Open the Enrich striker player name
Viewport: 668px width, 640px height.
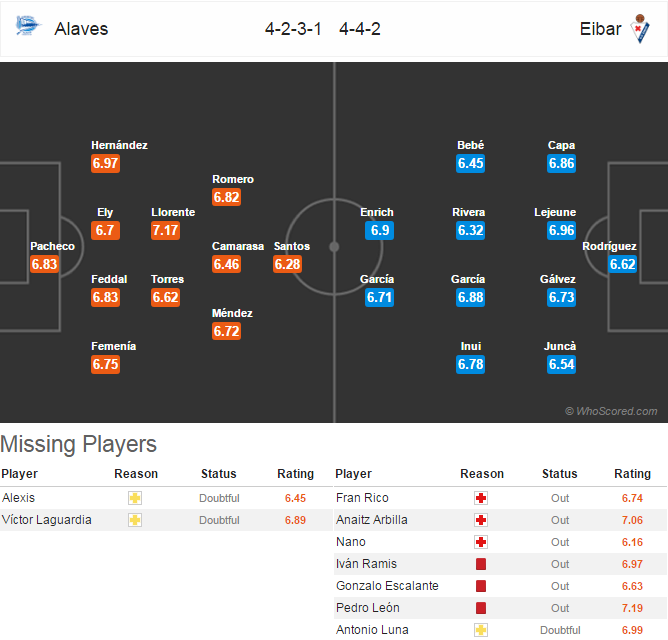377,212
